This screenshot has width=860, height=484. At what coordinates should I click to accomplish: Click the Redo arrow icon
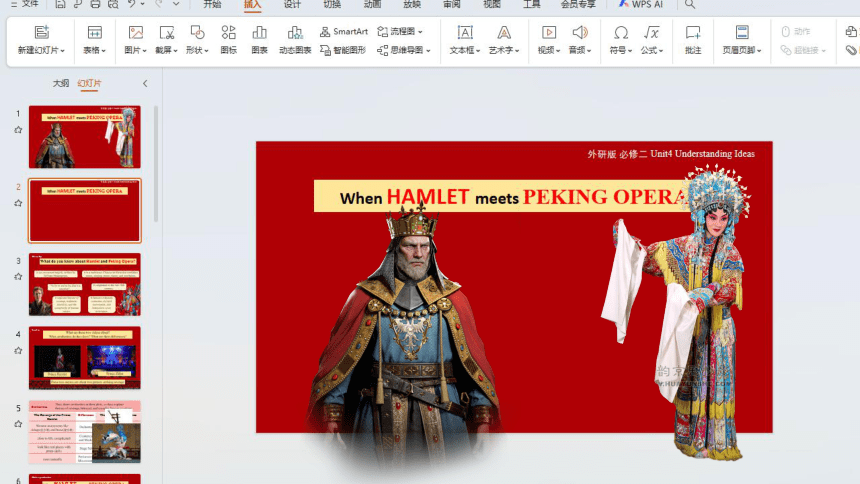159,4
